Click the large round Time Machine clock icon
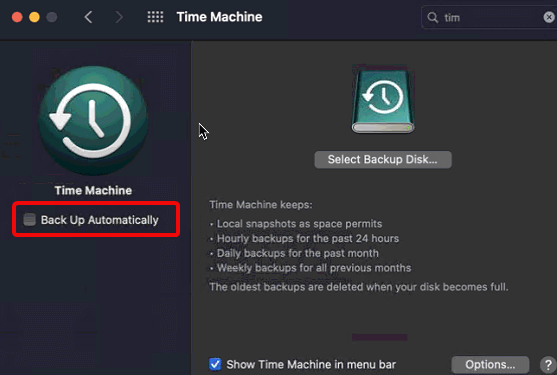The width and height of the screenshot is (557, 375). 93,120
